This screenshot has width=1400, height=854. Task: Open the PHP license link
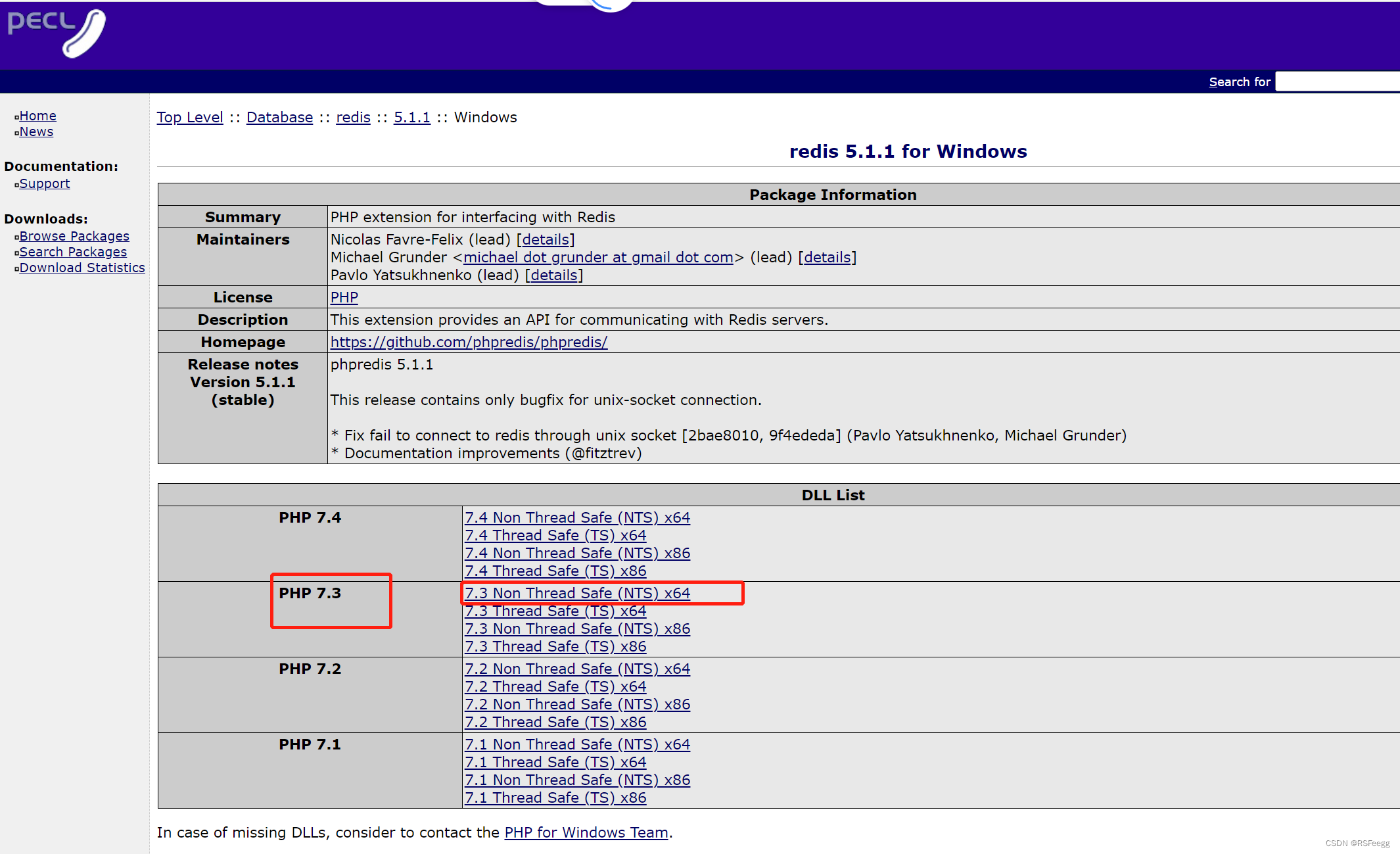coord(344,297)
